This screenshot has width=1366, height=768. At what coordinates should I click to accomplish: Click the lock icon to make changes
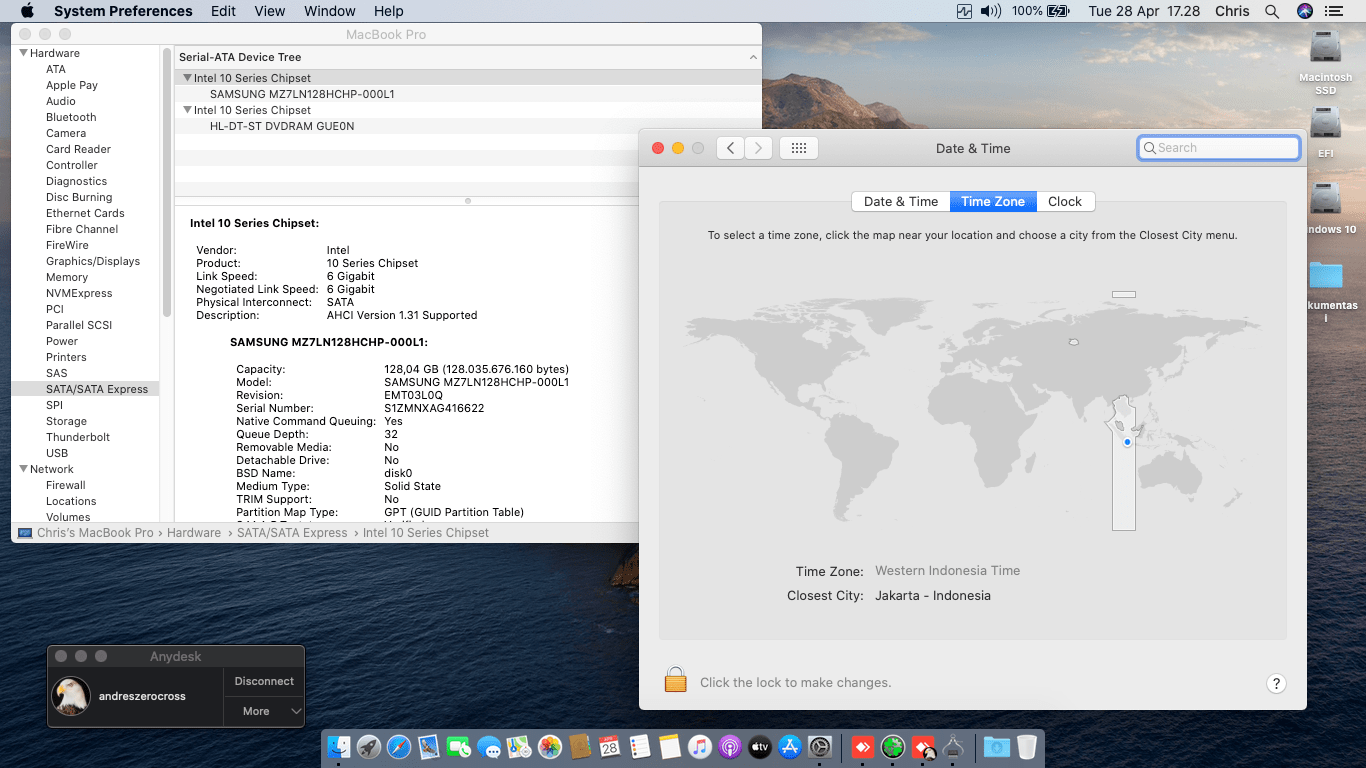(x=676, y=681)
